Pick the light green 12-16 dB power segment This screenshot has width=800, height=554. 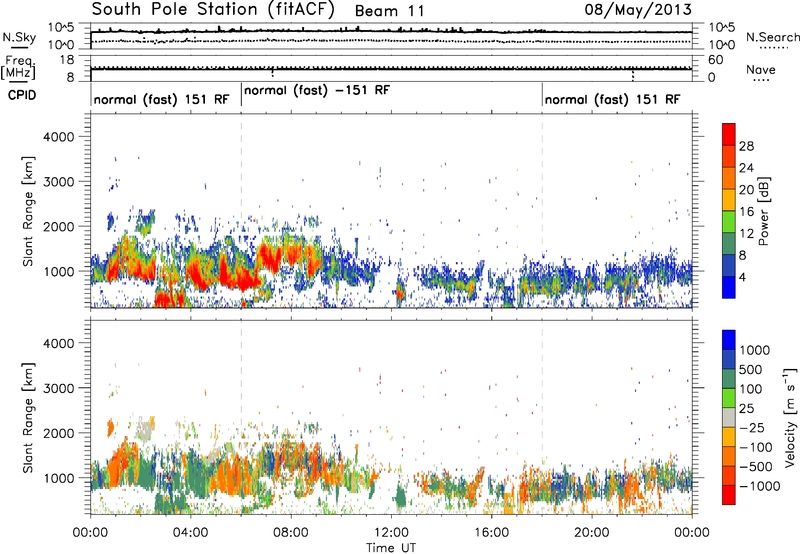coord(729,222)
